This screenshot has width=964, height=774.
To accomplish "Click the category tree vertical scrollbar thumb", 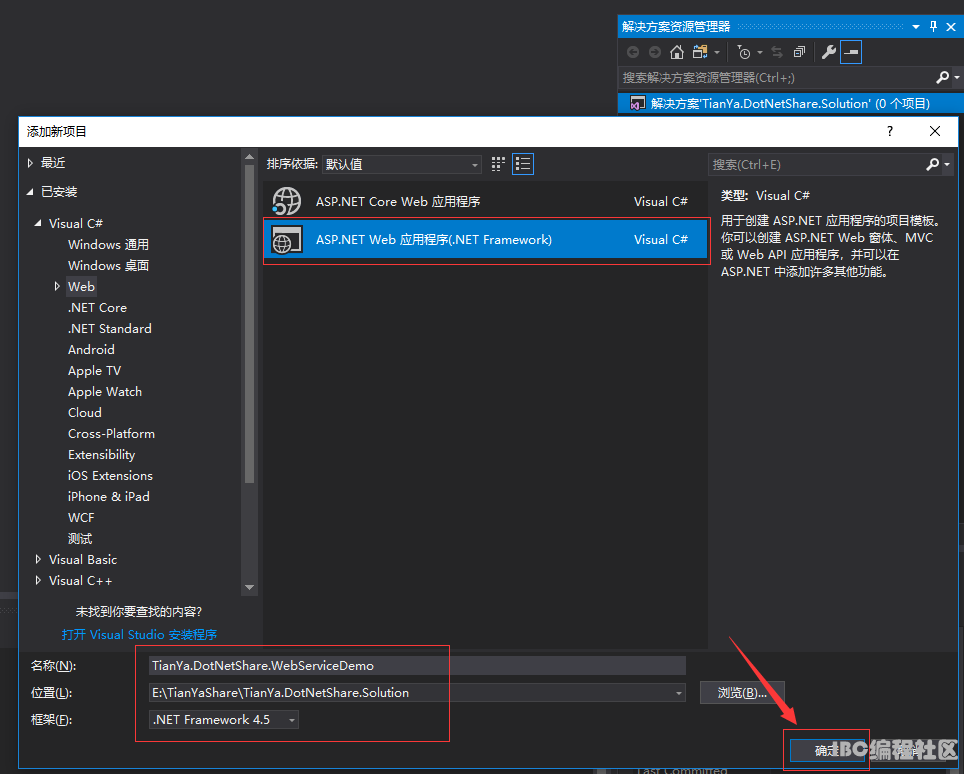I will [x=249, y=324].
